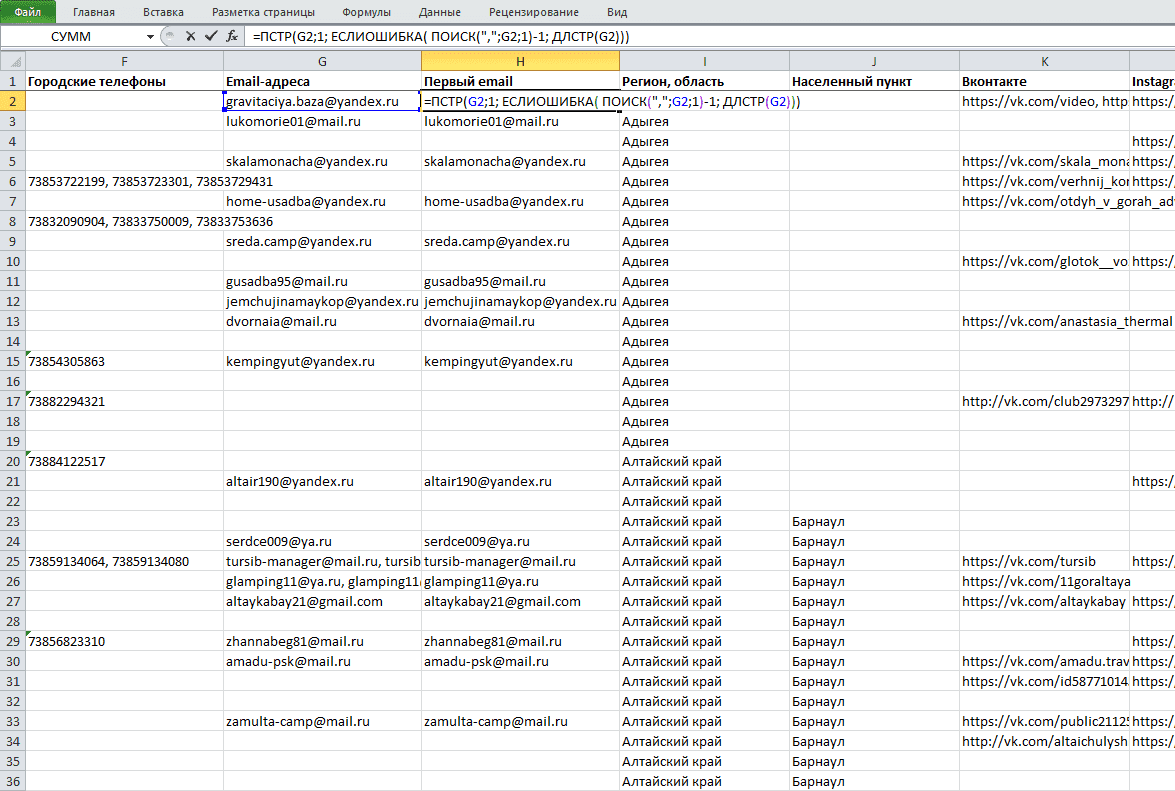Select Барнаул cell in row 23
The width and height of the screenshot is (1175, 791).
(x=875, y=521)
